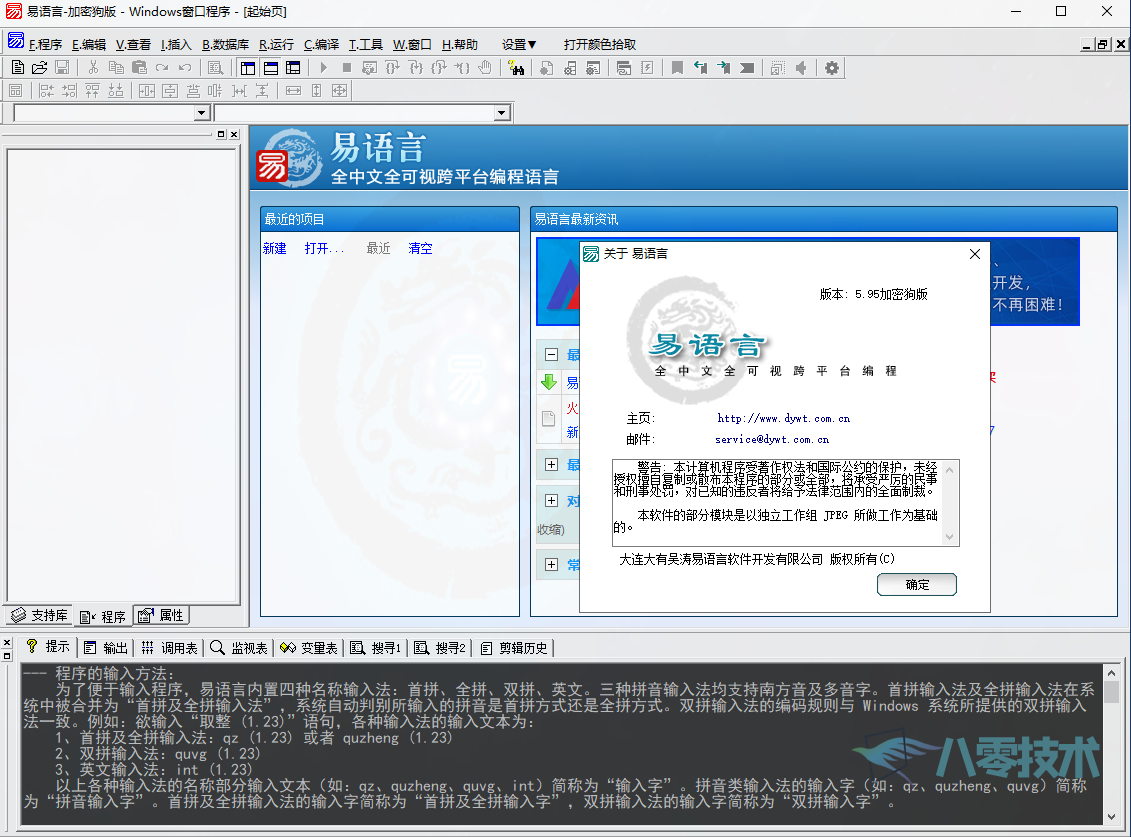
Task: Switch to the 搜寻1 tab
Action: (376, 648)
